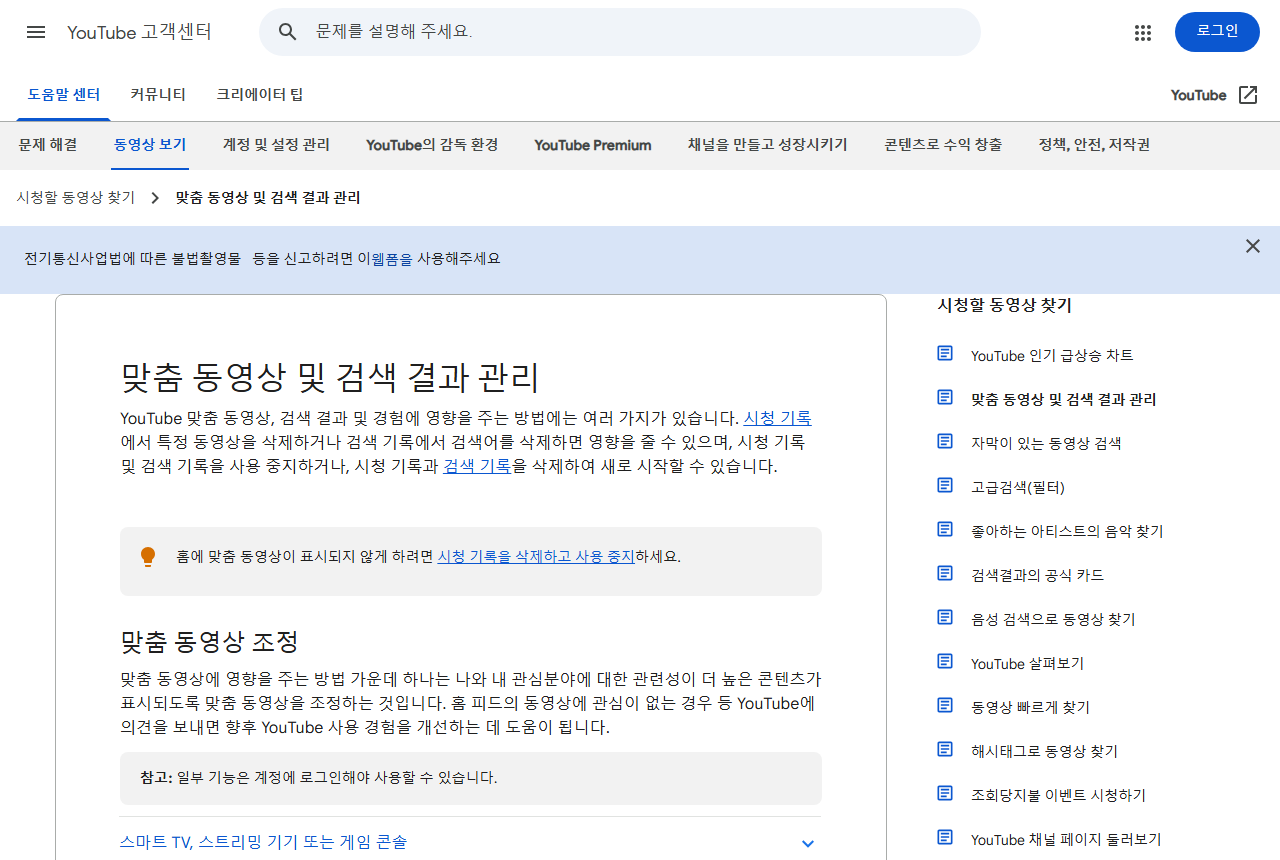1280x860 pixels.
Task: Open the 정책, 안전, 저작권 menu
Action: (1094, 145)
